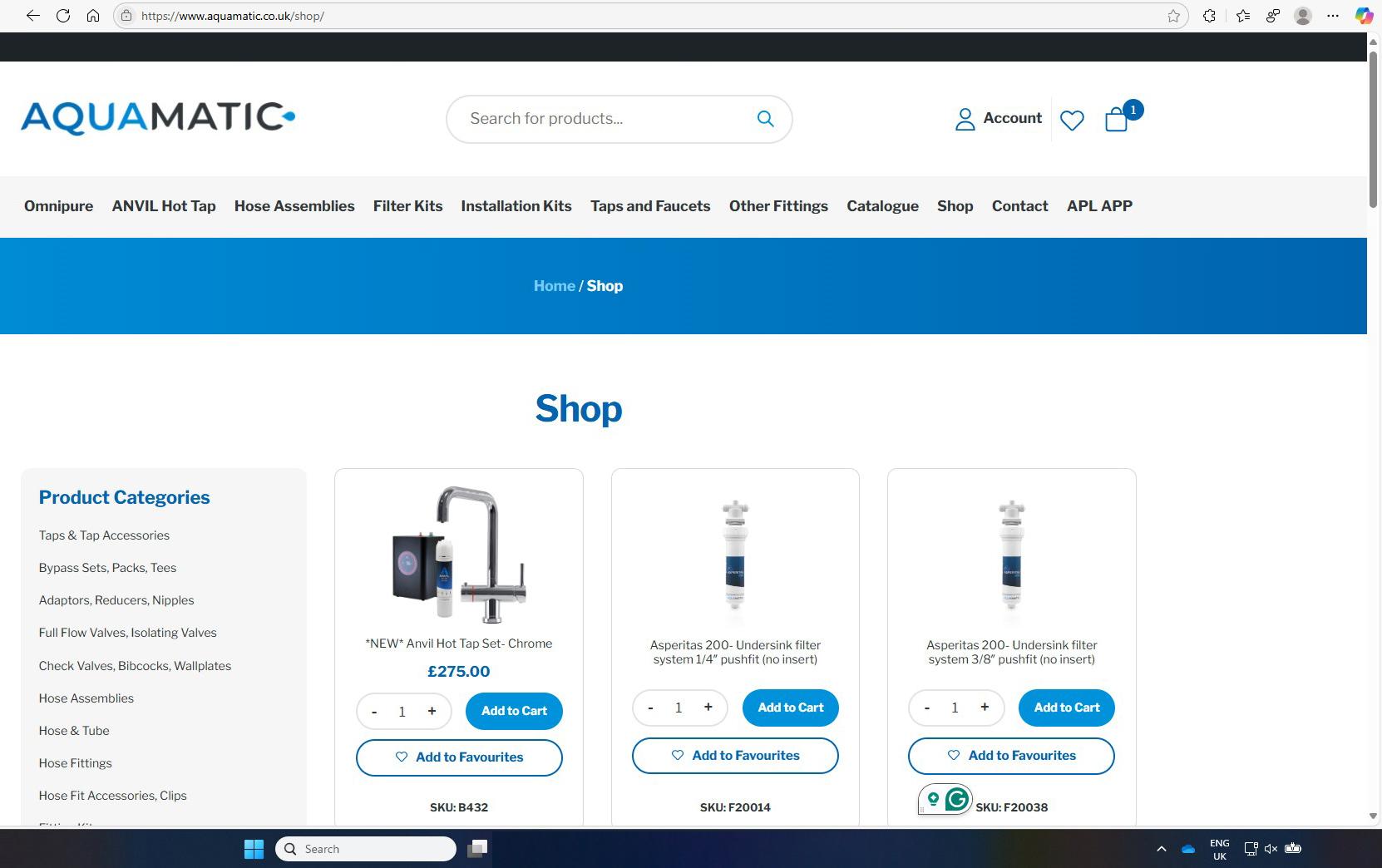Open browser profile avatar
Viewport: 1382px width, 868px height.
[1303, 16]
